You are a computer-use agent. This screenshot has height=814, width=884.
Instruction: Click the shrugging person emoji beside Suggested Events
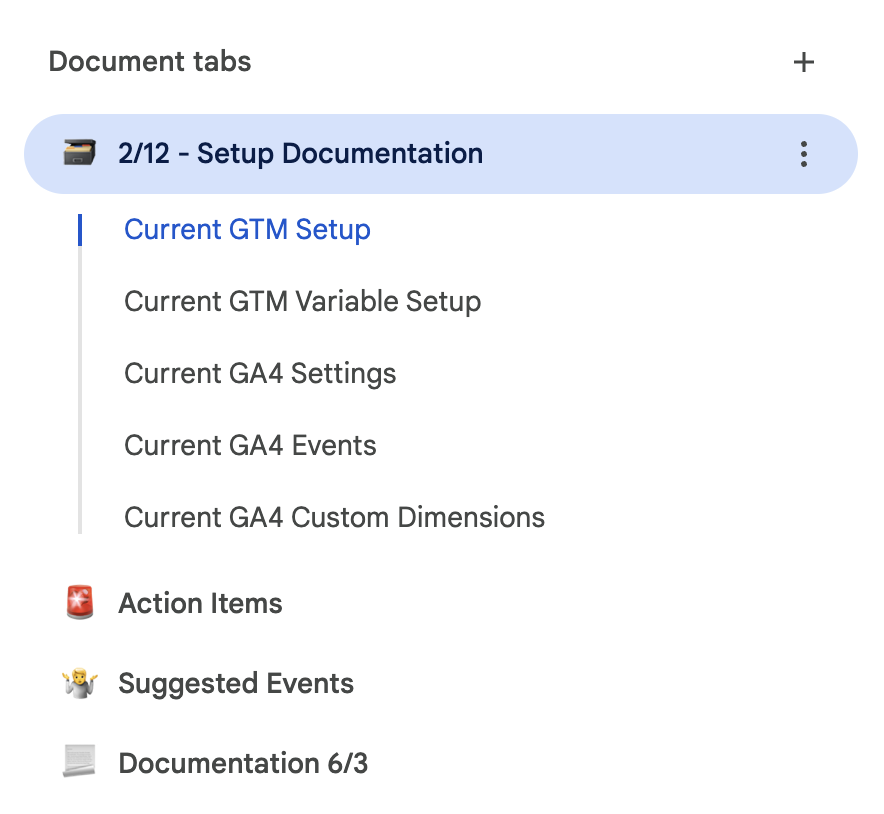(x=79, y=684)
